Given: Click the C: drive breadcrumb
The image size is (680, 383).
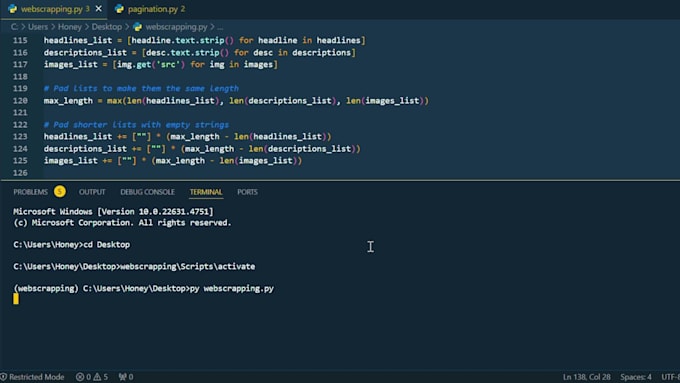Looking at the screenshot, I should click(x=14, y=27).
